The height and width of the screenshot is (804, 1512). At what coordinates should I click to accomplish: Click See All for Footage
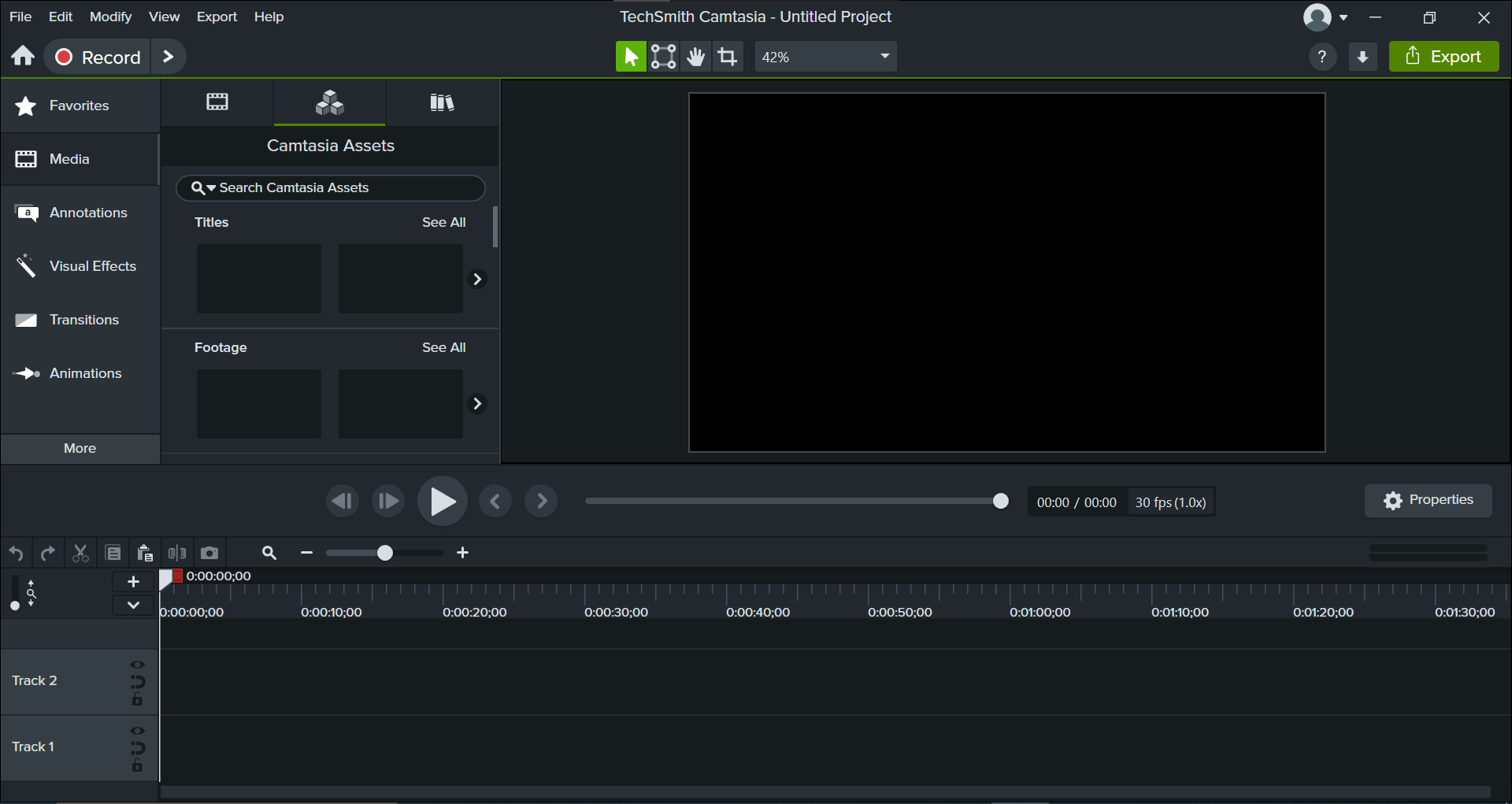click(443, 347)
